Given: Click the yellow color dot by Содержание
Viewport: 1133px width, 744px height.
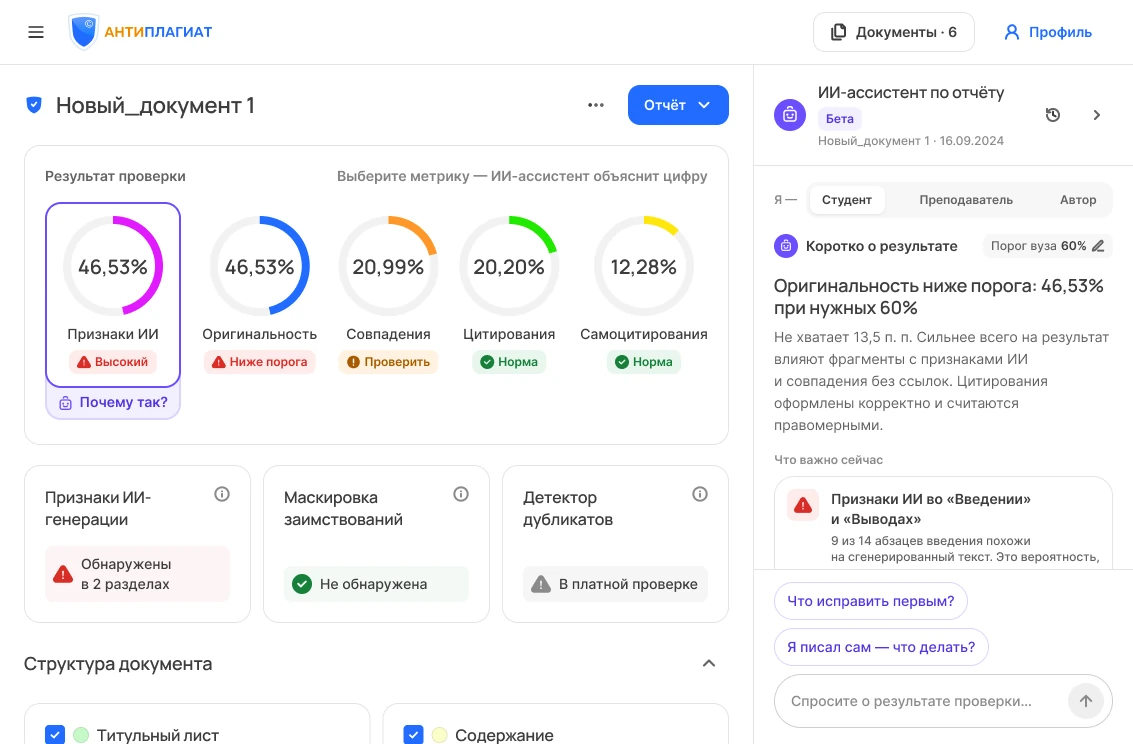Looking at the screenshot, I should pyautogui.click(x=439, y=735).
